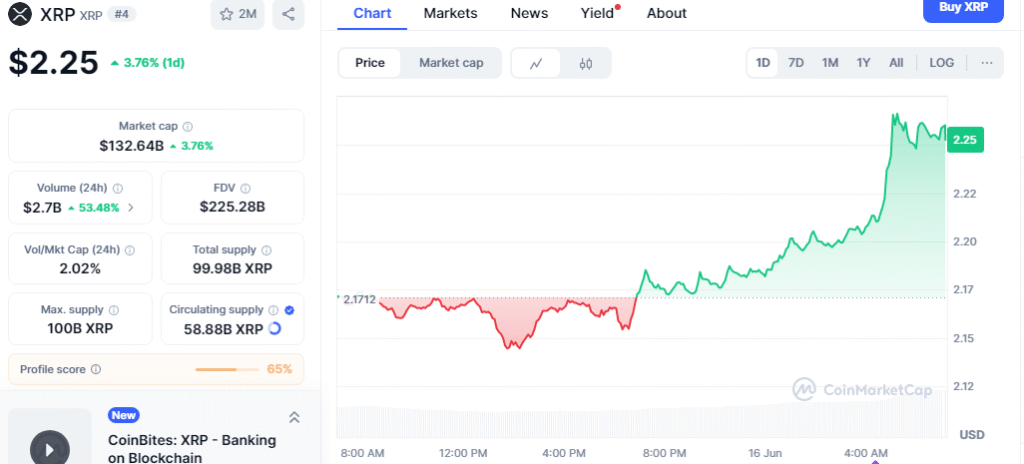Image resolution: width=1024 pixels, height=464 pixels.
Task: Show Total supply info icon
Action: (267, 250)
